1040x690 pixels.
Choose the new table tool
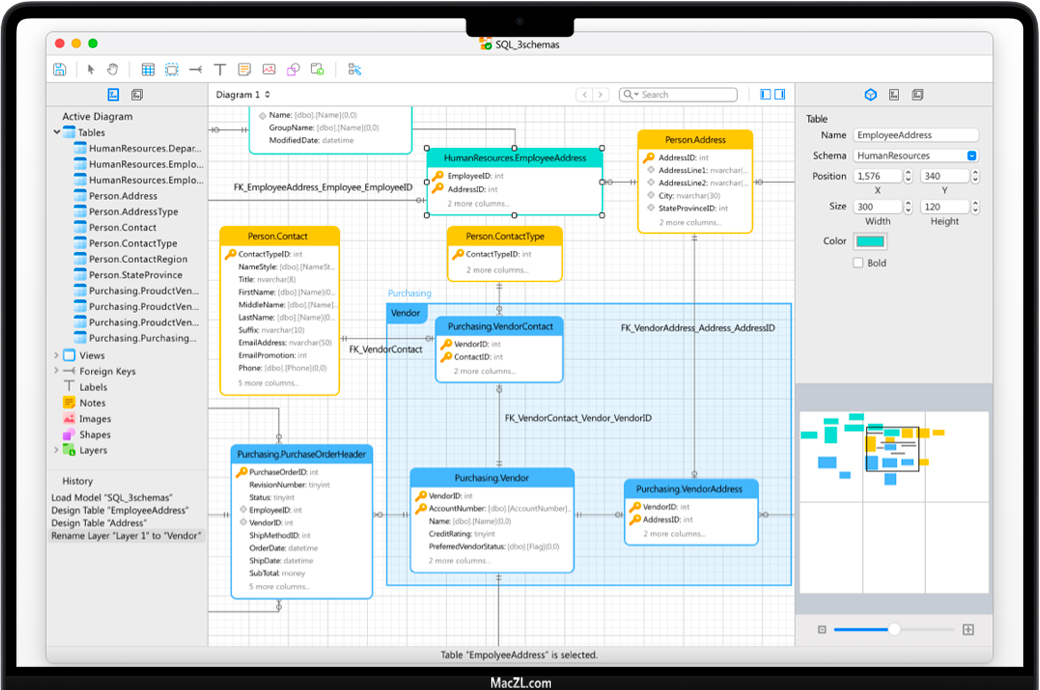[x=148, y=69]
